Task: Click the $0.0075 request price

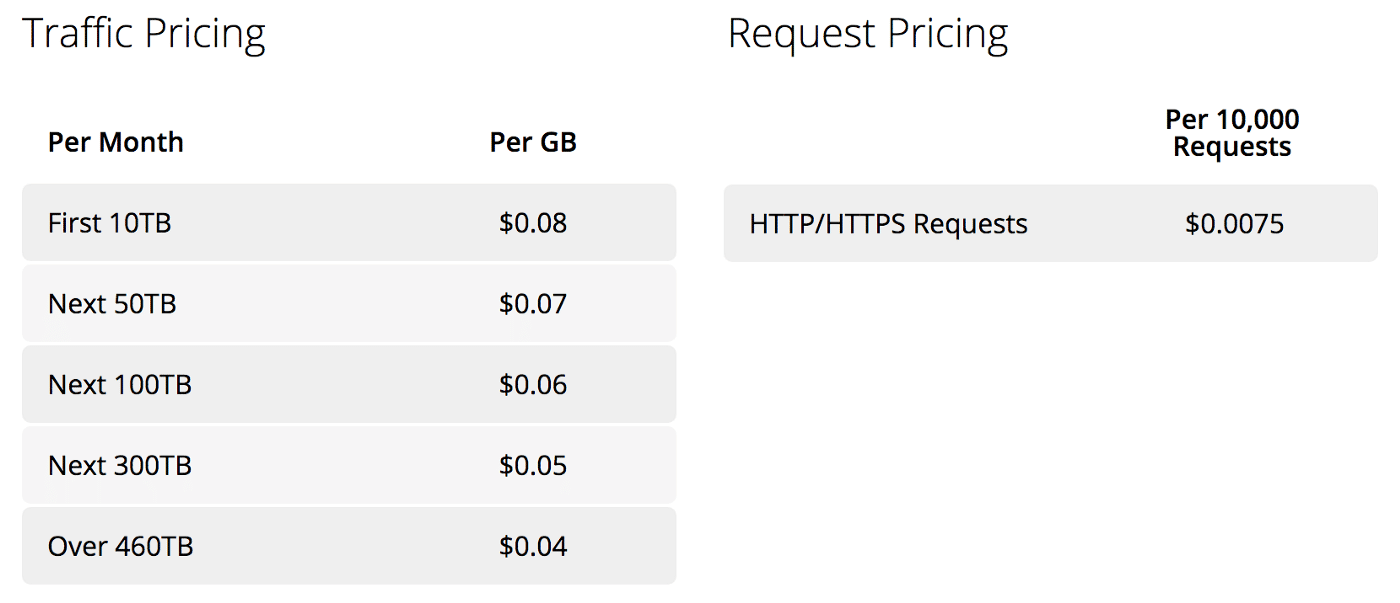Action: click(x=1234, y=223)
